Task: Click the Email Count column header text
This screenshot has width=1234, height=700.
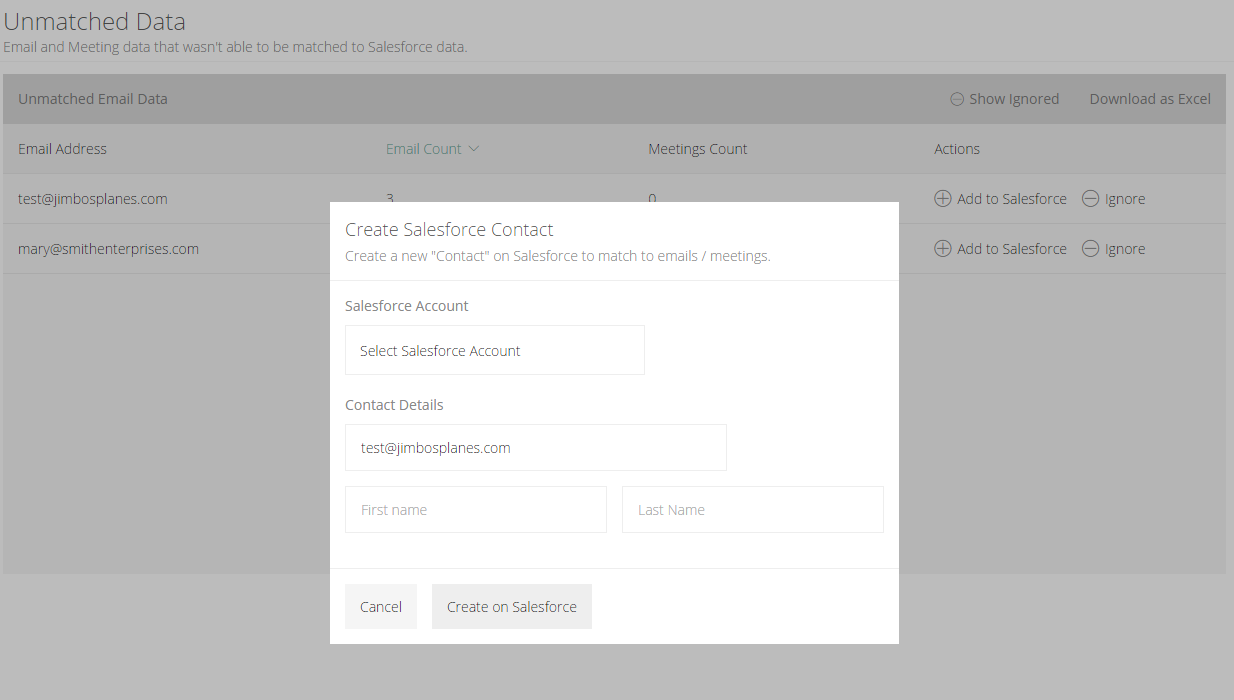Action: click(x=424, y=149)
